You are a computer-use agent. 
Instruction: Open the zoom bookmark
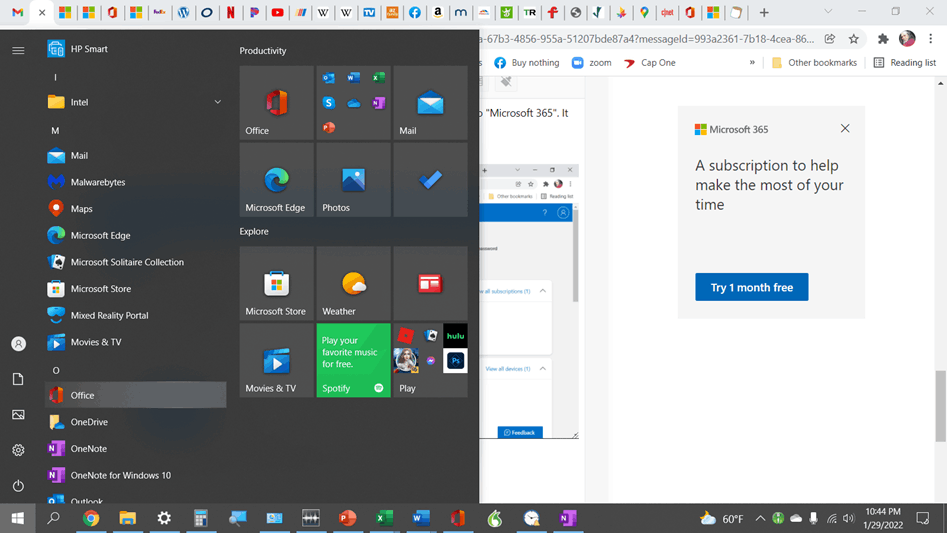point(592,63)
